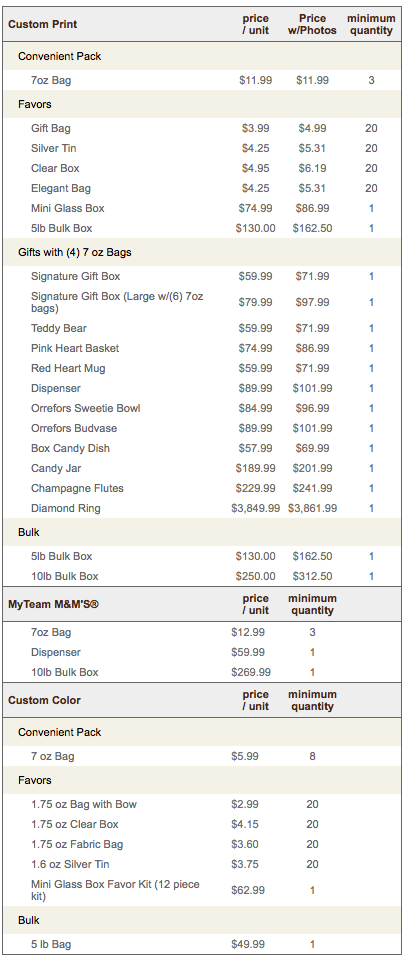407x965 pixels.
Task: Click the 5 lb Bag bulk item
Action: [55, 944]
